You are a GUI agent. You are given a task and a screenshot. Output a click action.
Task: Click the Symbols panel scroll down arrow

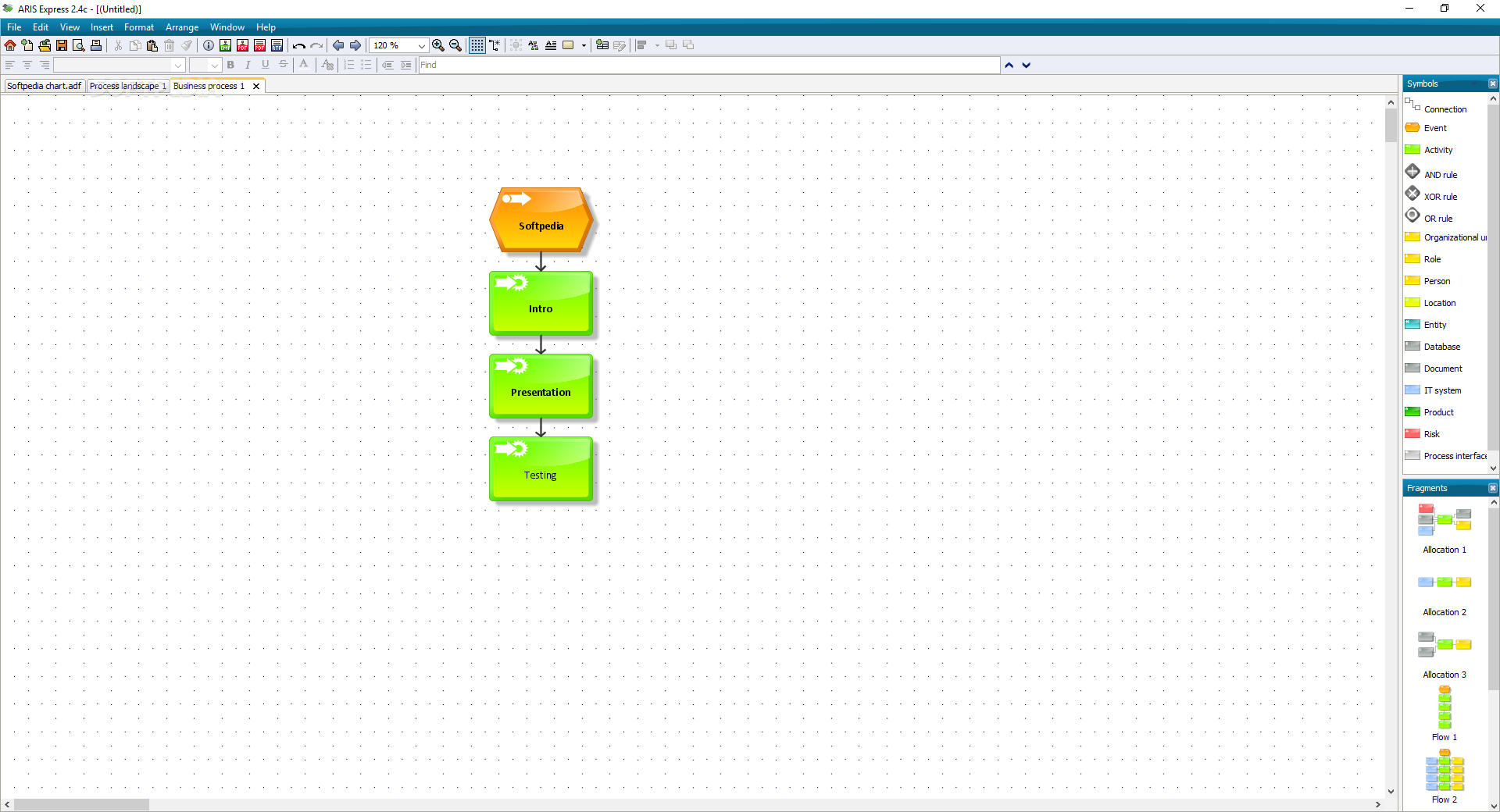coord(1493,468)
